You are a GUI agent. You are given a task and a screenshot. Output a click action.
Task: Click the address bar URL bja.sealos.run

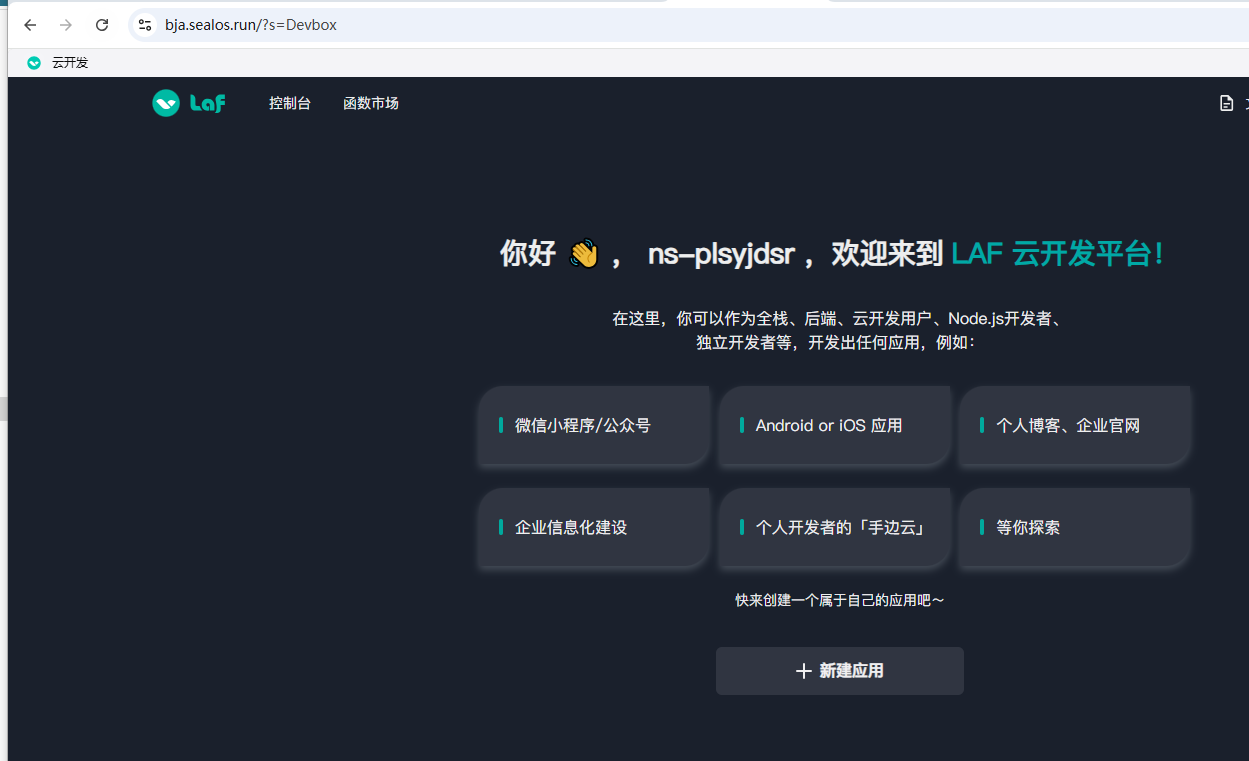tap(251, 25)
